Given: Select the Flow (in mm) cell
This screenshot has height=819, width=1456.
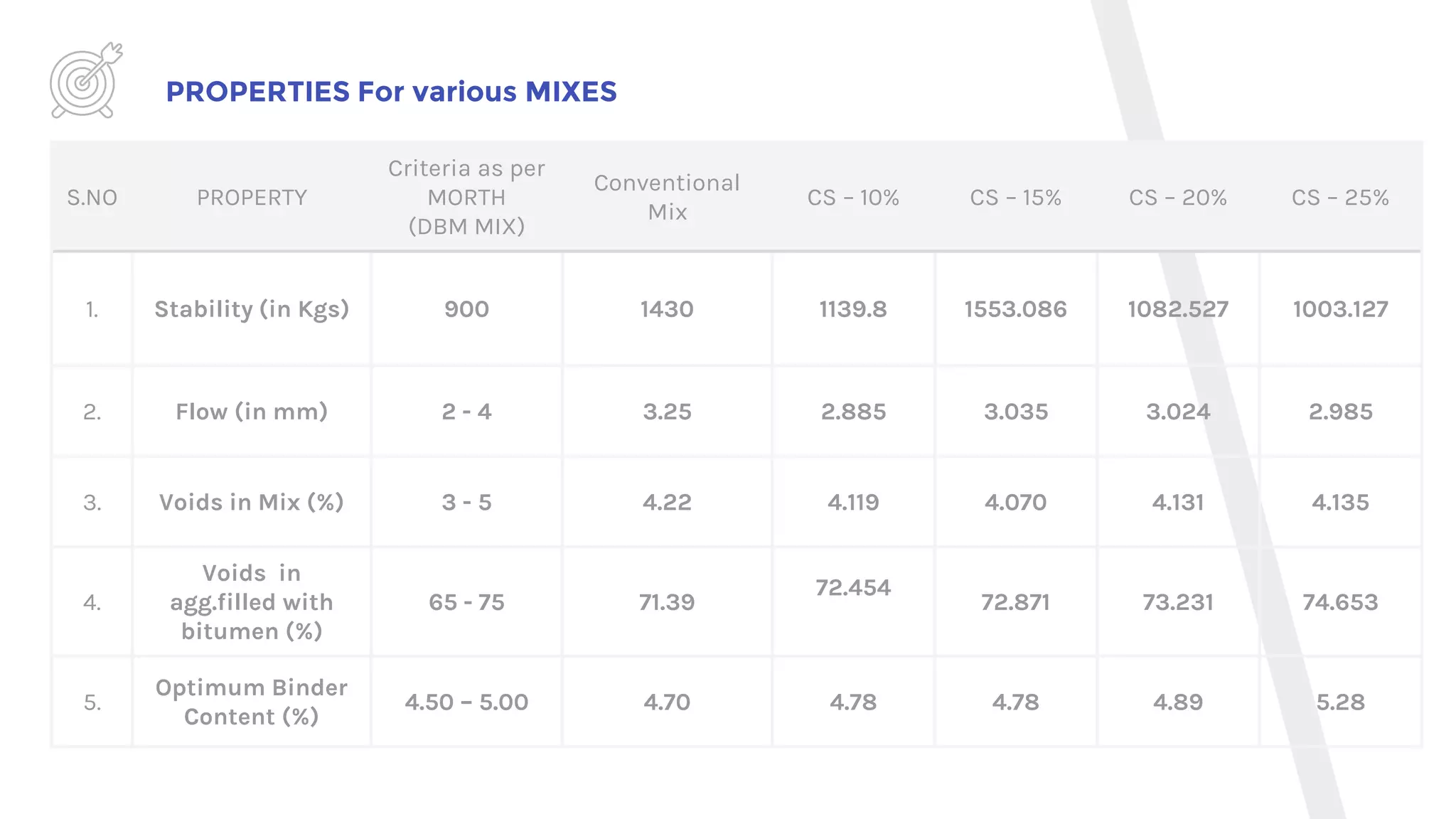Looking at the screenshot, I should (252, 412).
